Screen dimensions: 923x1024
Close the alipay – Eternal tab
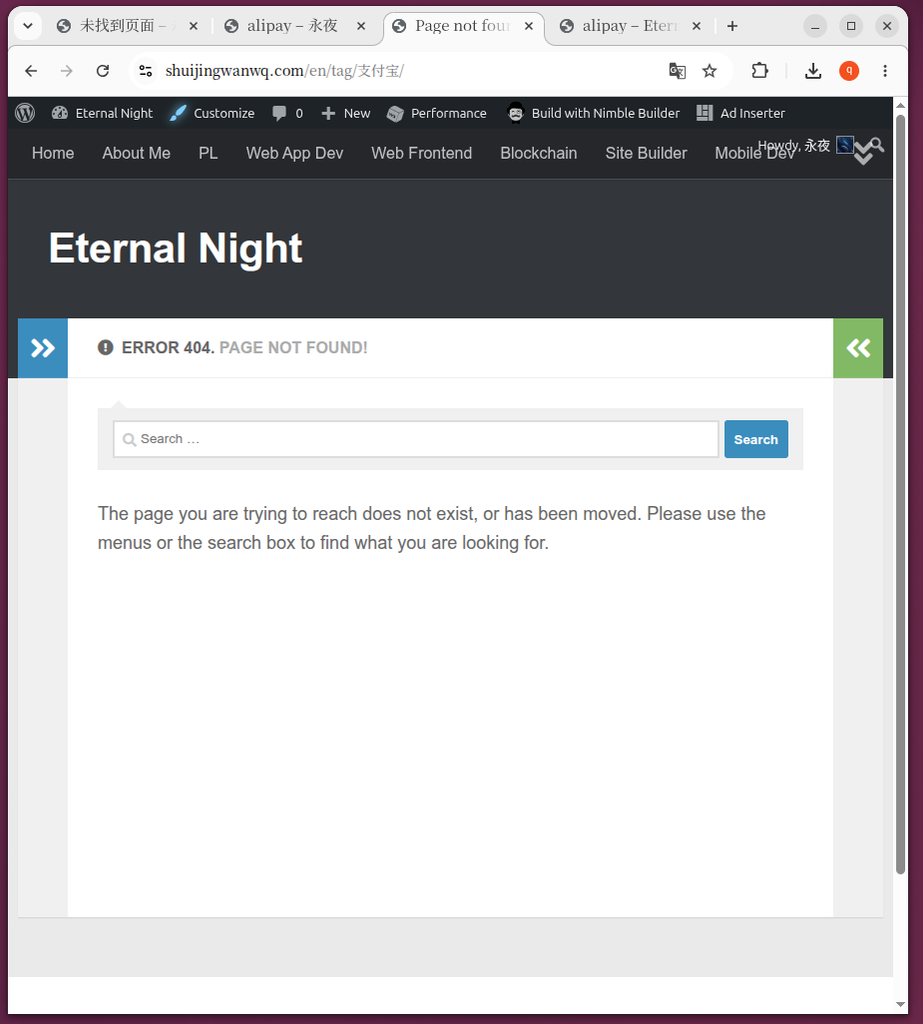click(697, 26)
